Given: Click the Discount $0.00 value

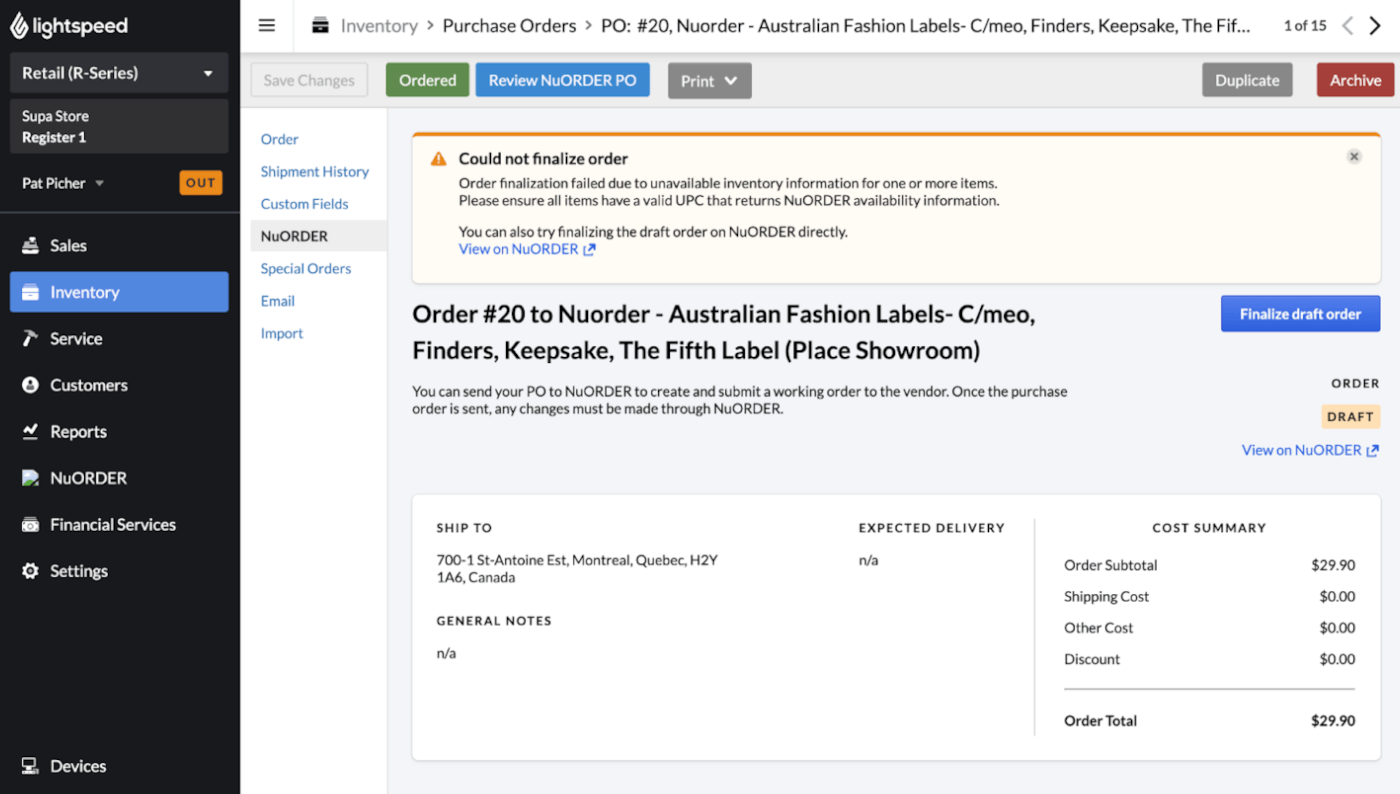Looking at the screenshot, I should (x=1337, y=659).
